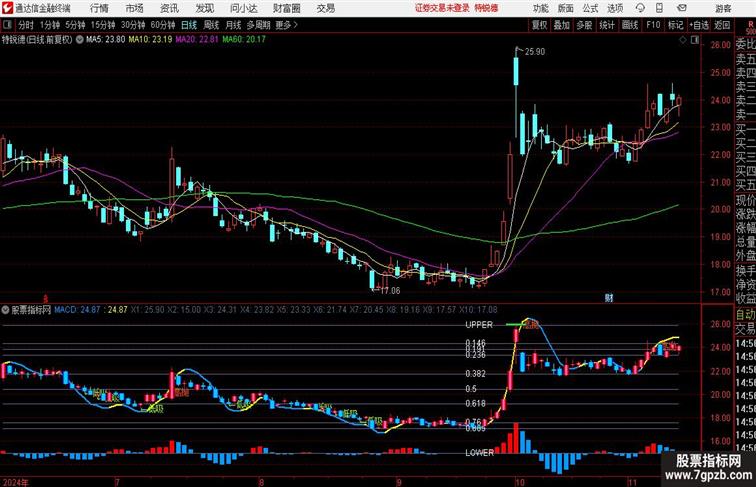The height and width of the screenshot is (487, 756).
Task: Click the diamond icon above price axis
Action: click(683, 40)
